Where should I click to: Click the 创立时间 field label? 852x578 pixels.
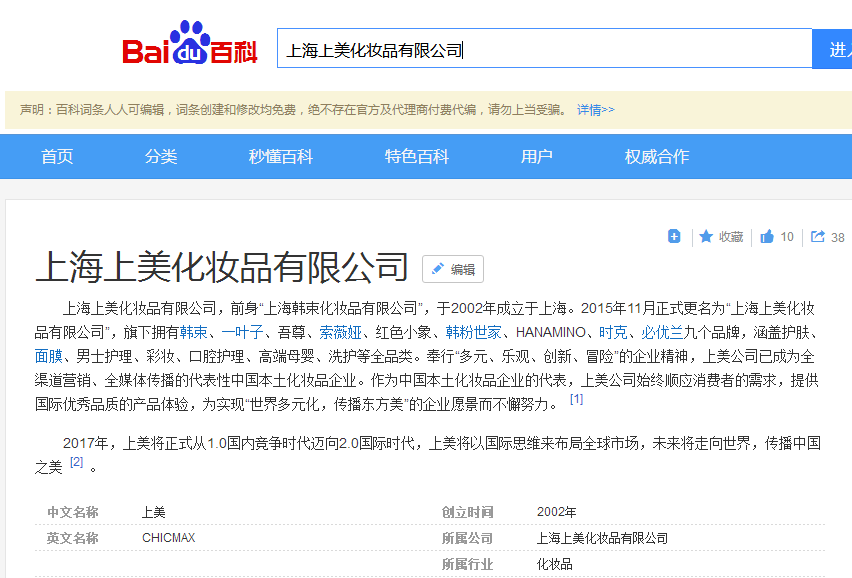point(467,512)
